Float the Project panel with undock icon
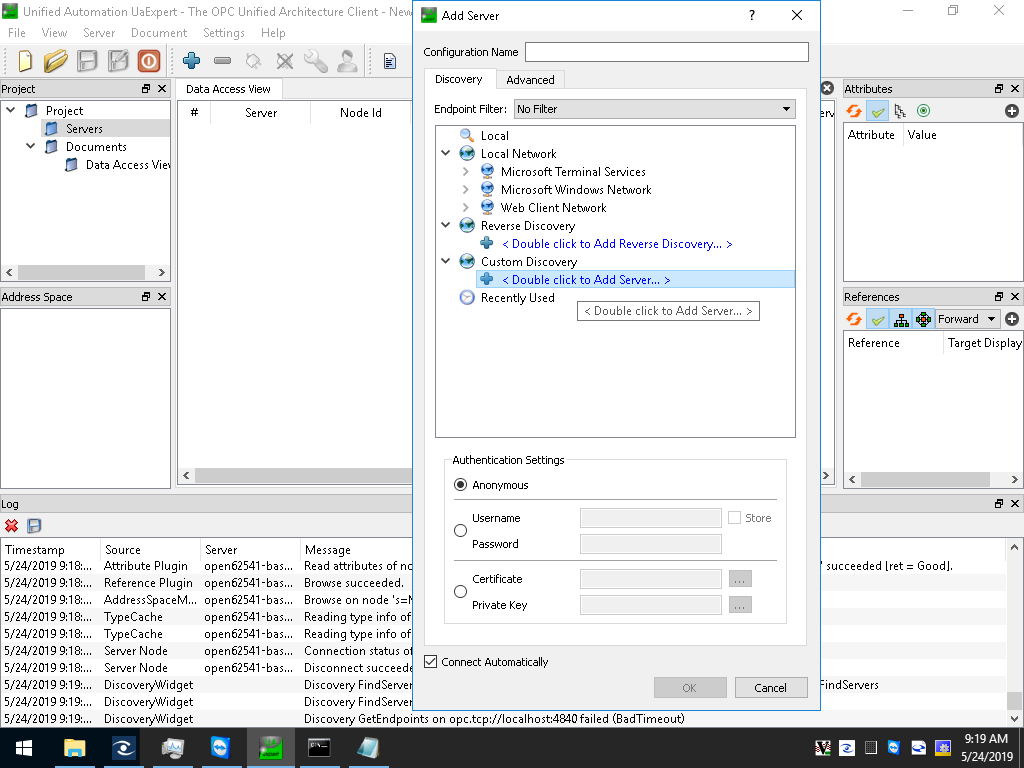This screenshot has height=768, width=1024. [x=146, y=89]
